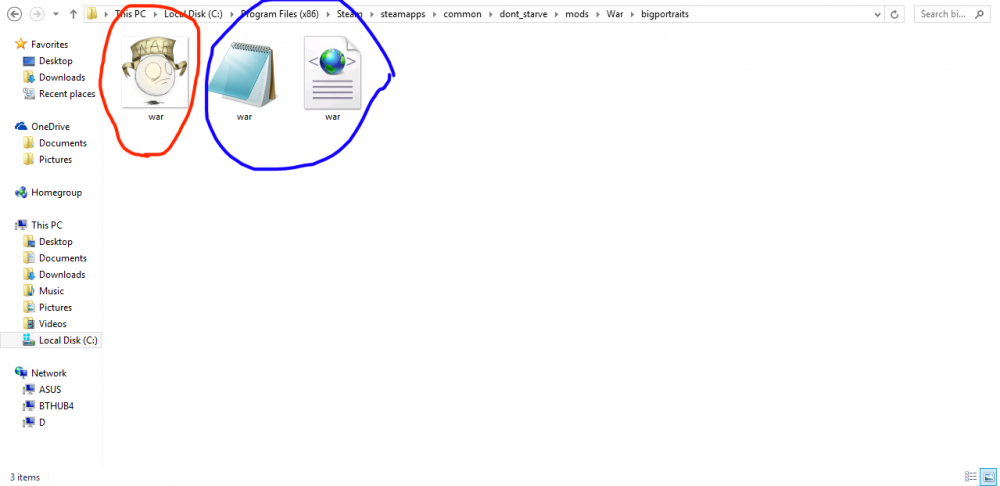Click the Music folder icon
The image size is (1000, 486).
pyautogui.click(x=28, y=290)
